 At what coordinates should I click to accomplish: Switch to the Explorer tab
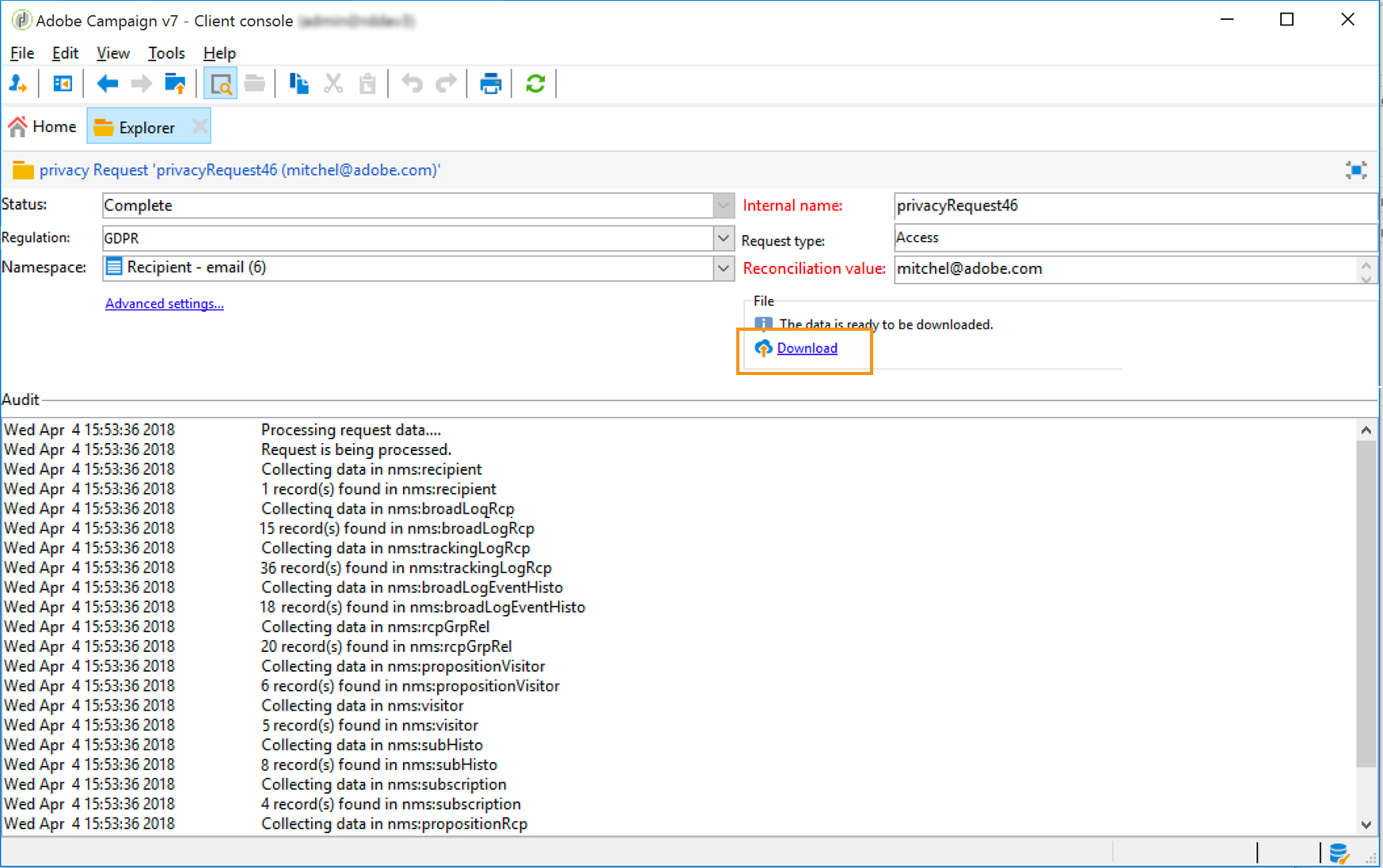(148, 127)
